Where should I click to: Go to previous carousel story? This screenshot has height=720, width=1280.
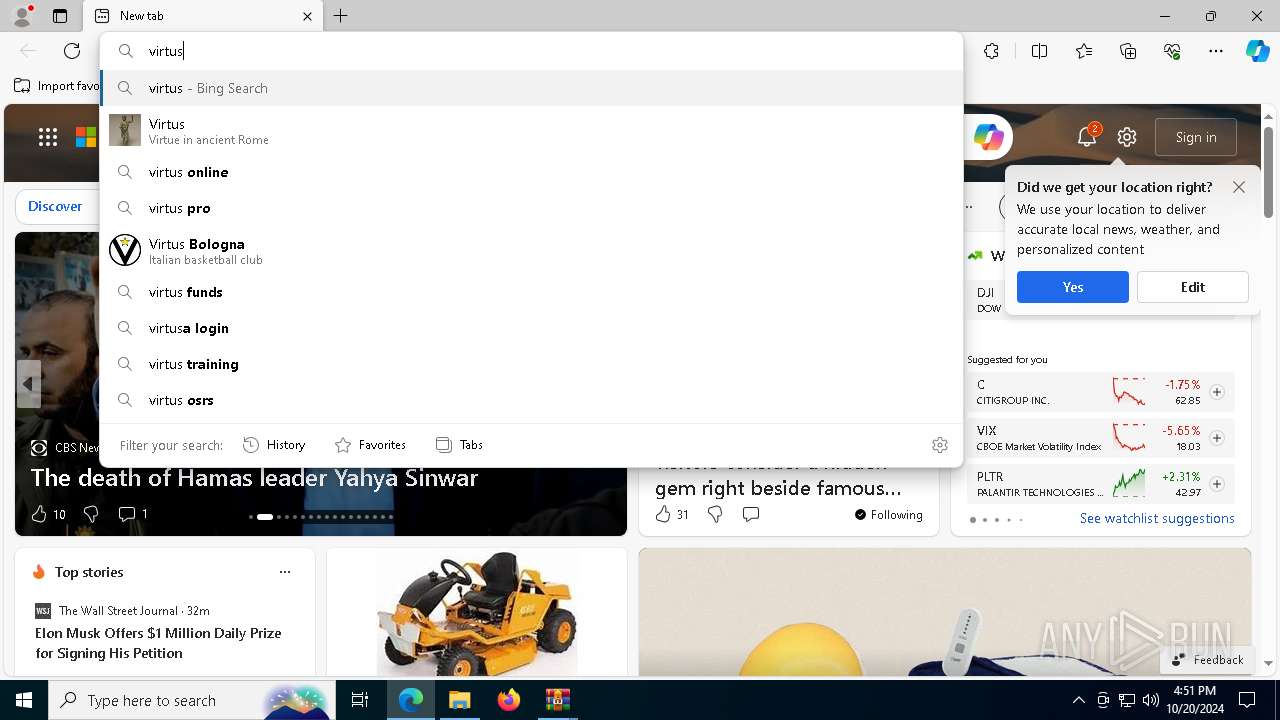(29, 384)
